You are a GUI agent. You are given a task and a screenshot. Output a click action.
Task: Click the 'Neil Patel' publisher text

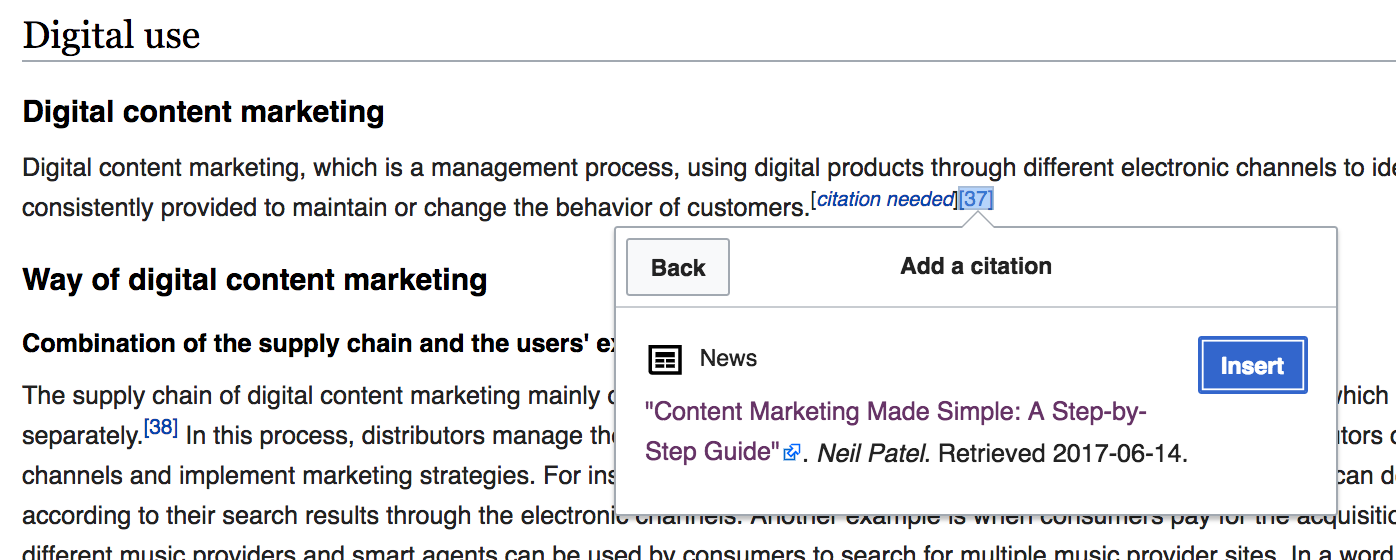point(874,453)
